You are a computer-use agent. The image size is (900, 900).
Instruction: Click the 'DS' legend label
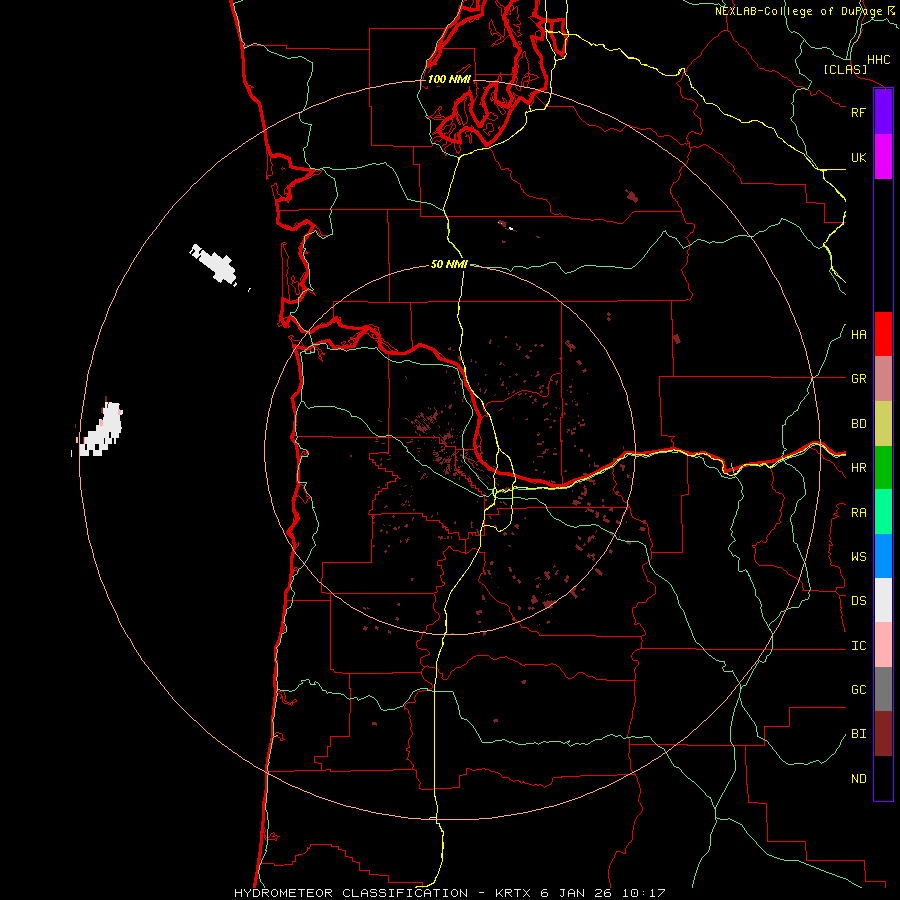[858, 601]
